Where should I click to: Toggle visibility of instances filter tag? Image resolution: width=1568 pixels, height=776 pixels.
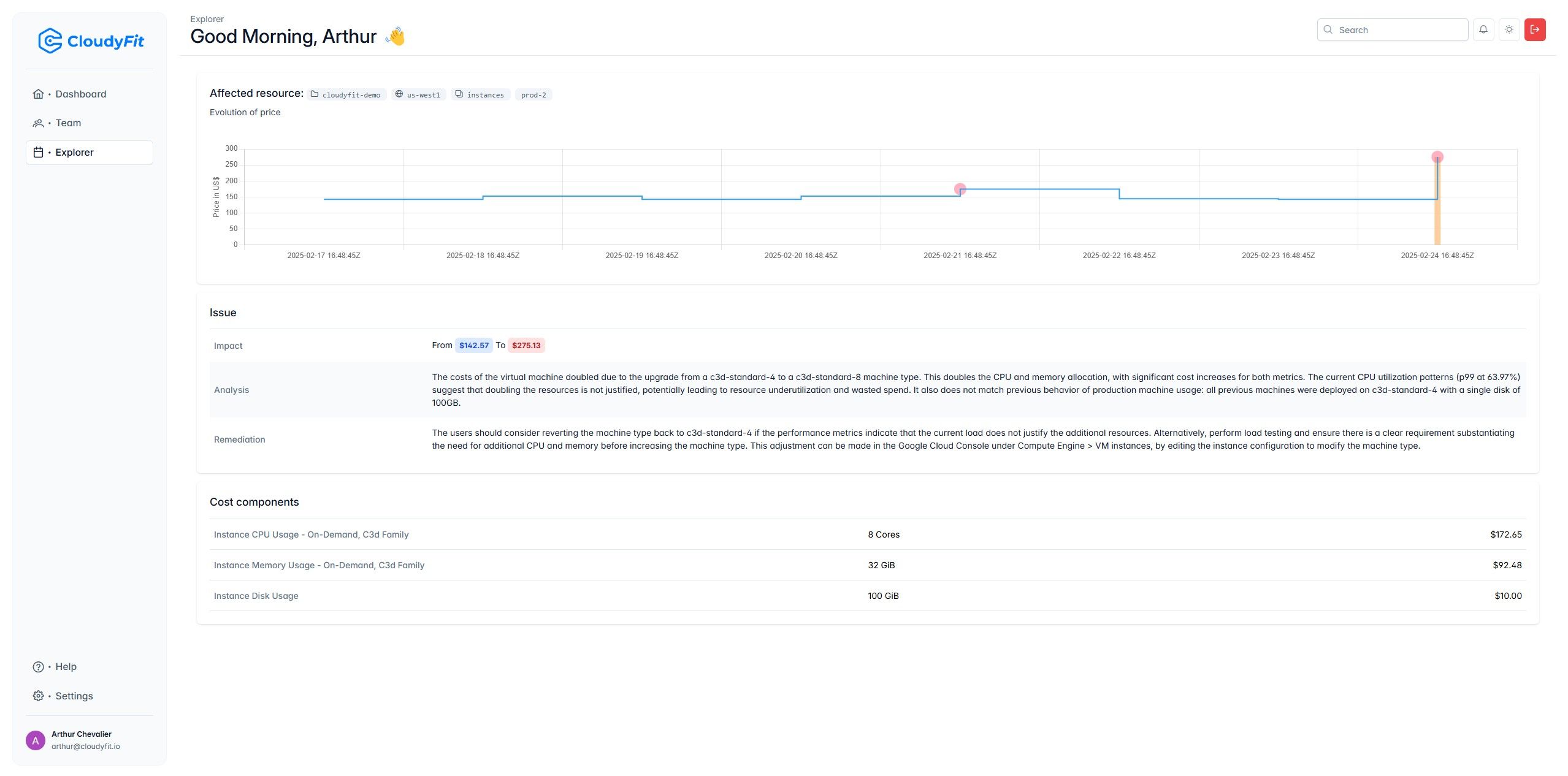tap(480, 94)
